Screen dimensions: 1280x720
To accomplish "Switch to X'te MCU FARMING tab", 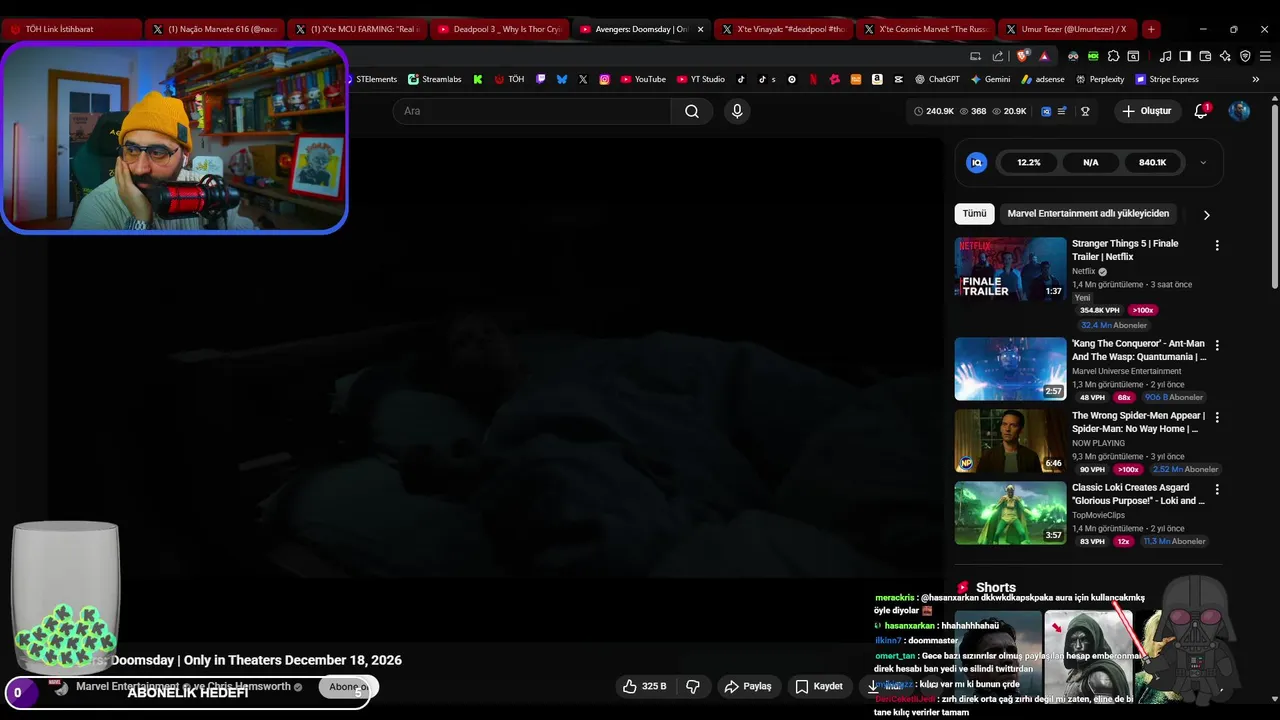I will [x=358, y=29].
